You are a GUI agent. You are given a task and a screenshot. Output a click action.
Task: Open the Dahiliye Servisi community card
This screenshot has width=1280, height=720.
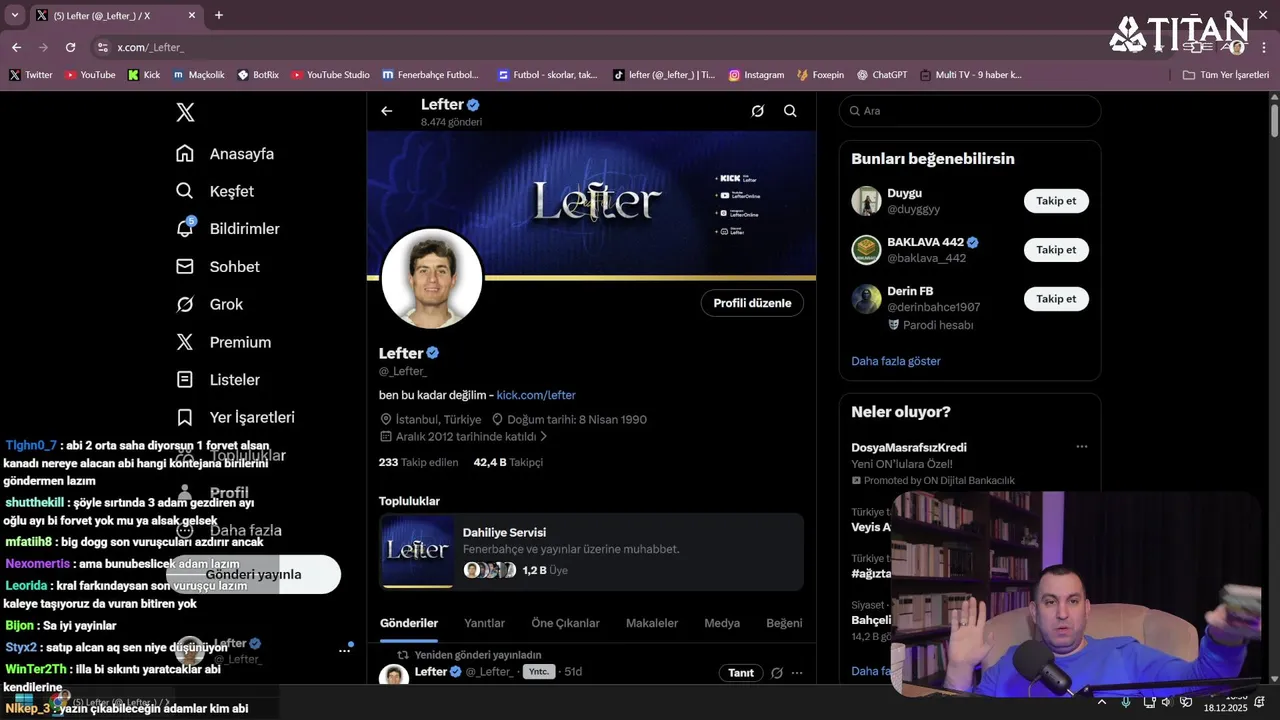click(591, 552)
